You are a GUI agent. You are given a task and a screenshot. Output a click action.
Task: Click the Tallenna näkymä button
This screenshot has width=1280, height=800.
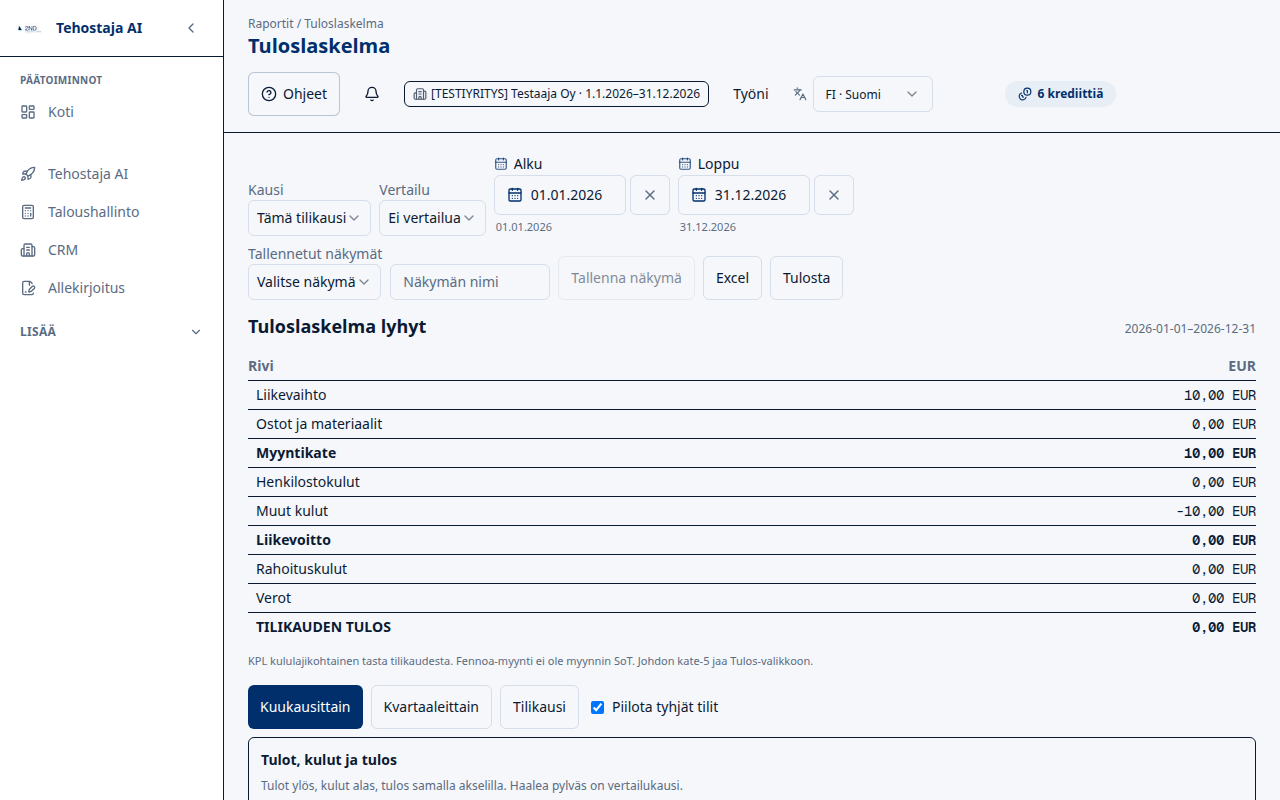626,278
